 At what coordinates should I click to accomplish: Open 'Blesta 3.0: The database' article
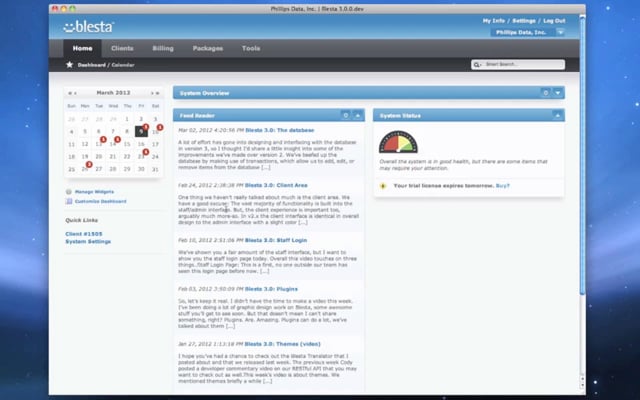pyautogui.click(x=280, y=130)
